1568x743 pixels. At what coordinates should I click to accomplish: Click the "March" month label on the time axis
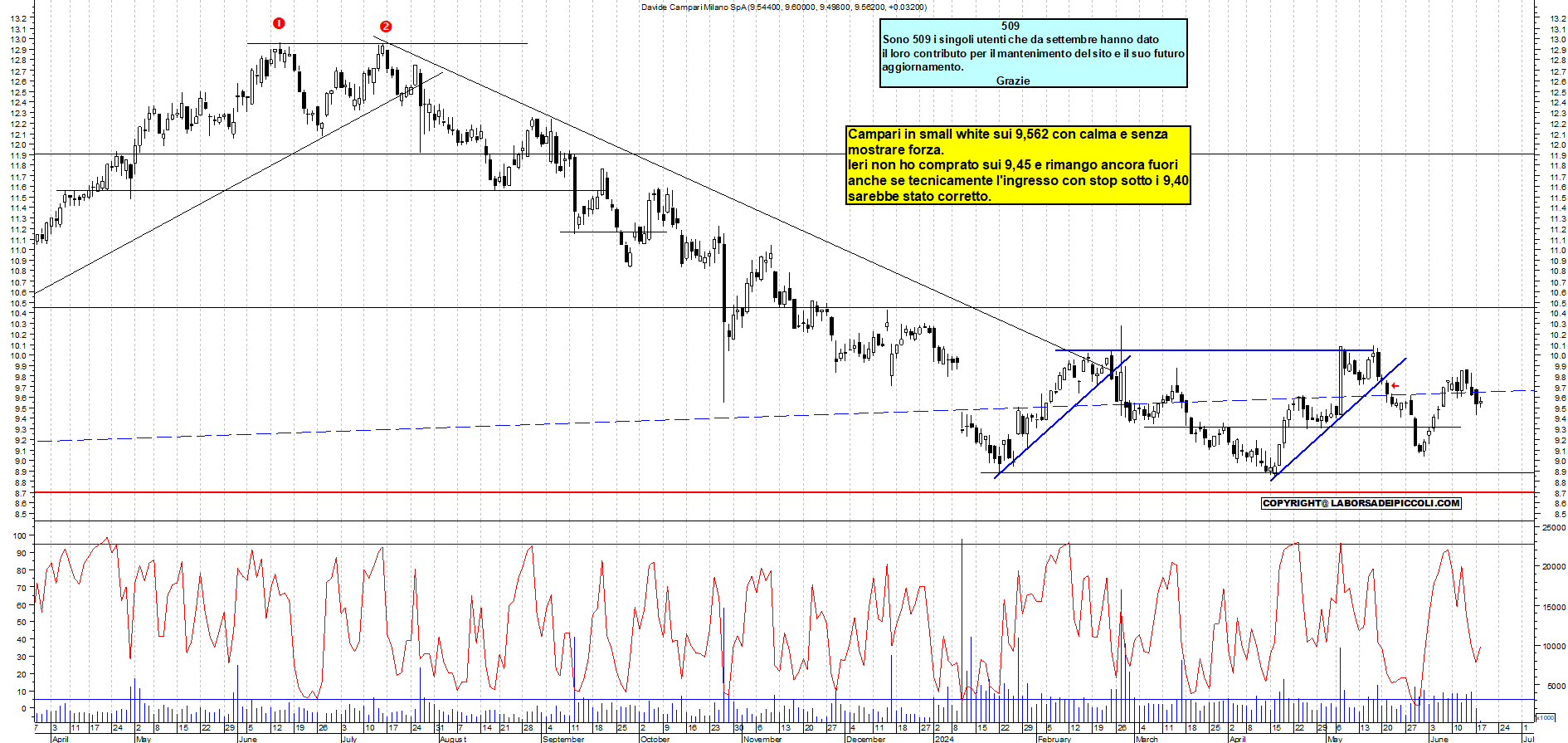click(1147, 739)
